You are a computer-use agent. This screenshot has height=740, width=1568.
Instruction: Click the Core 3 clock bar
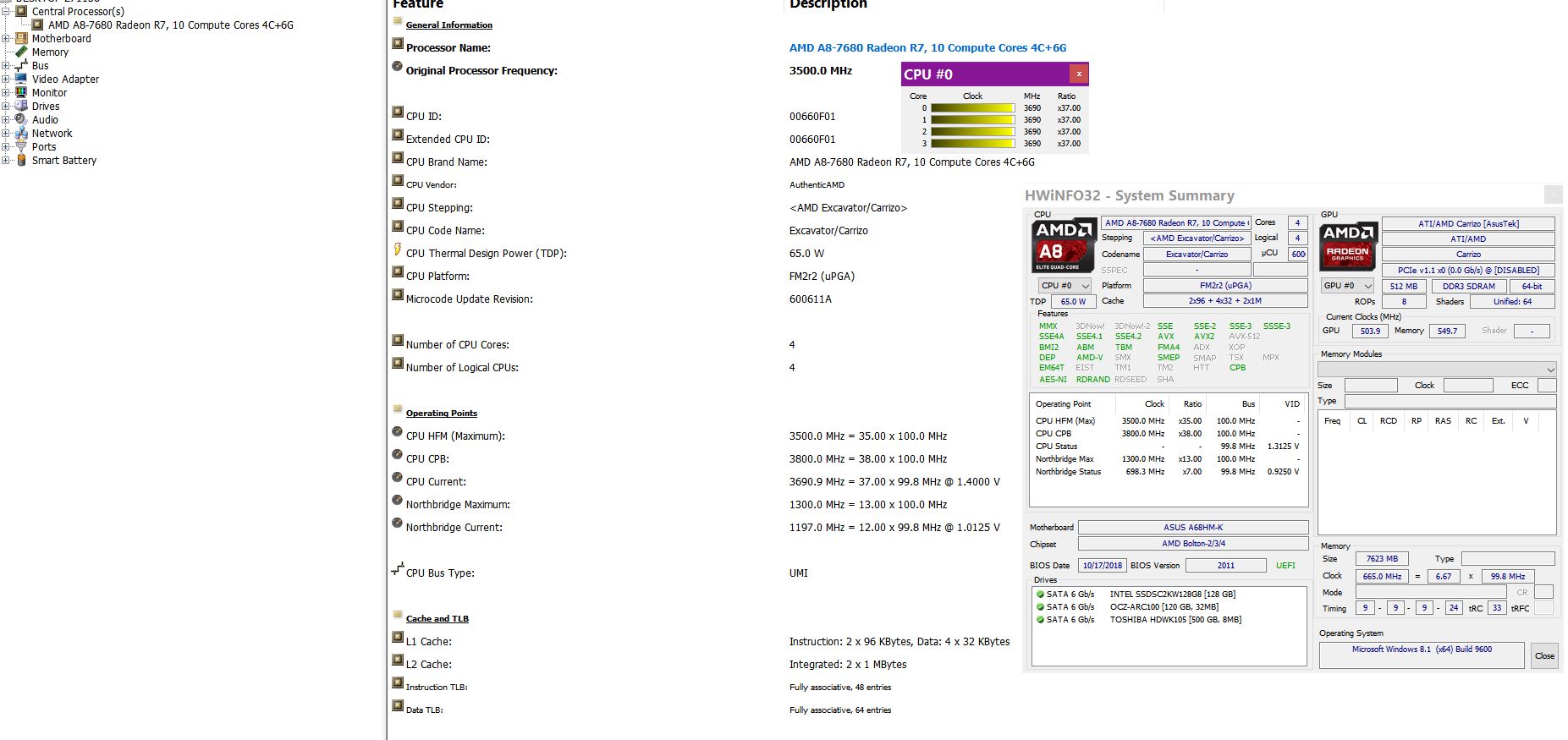pos(972,144)
